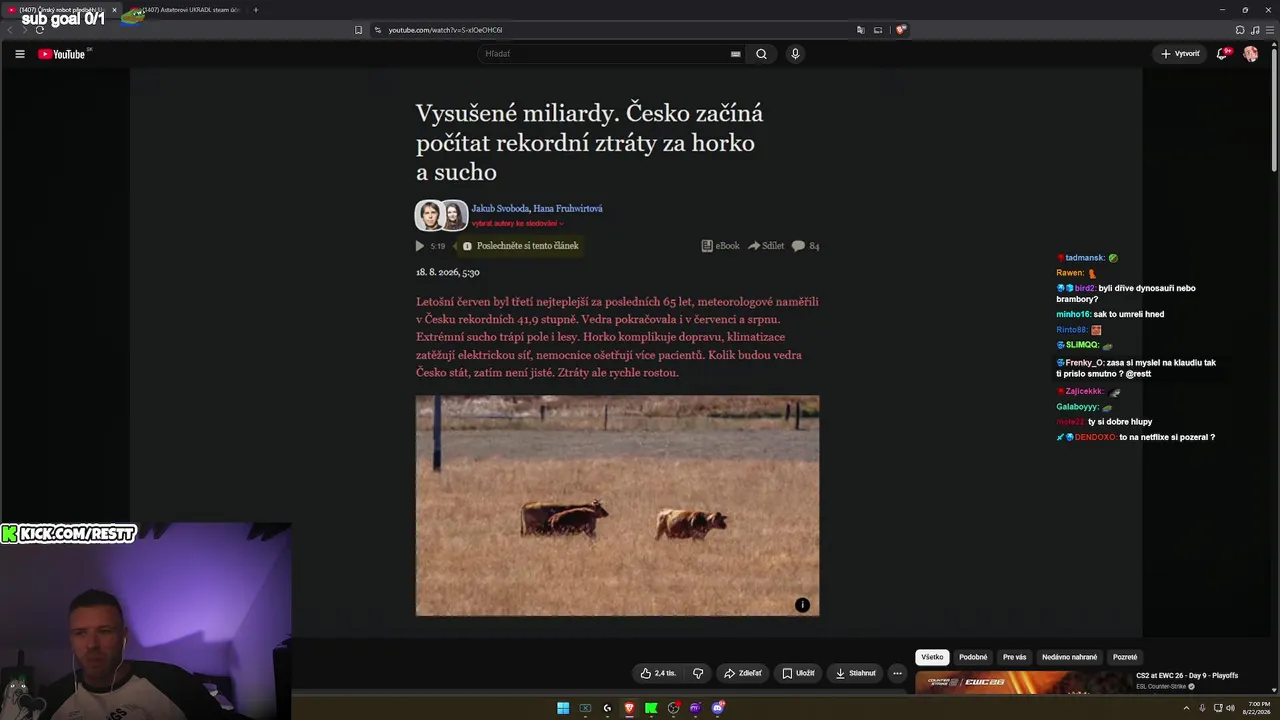Open the on-screen keyboard in YouTube search

(736, 54)
